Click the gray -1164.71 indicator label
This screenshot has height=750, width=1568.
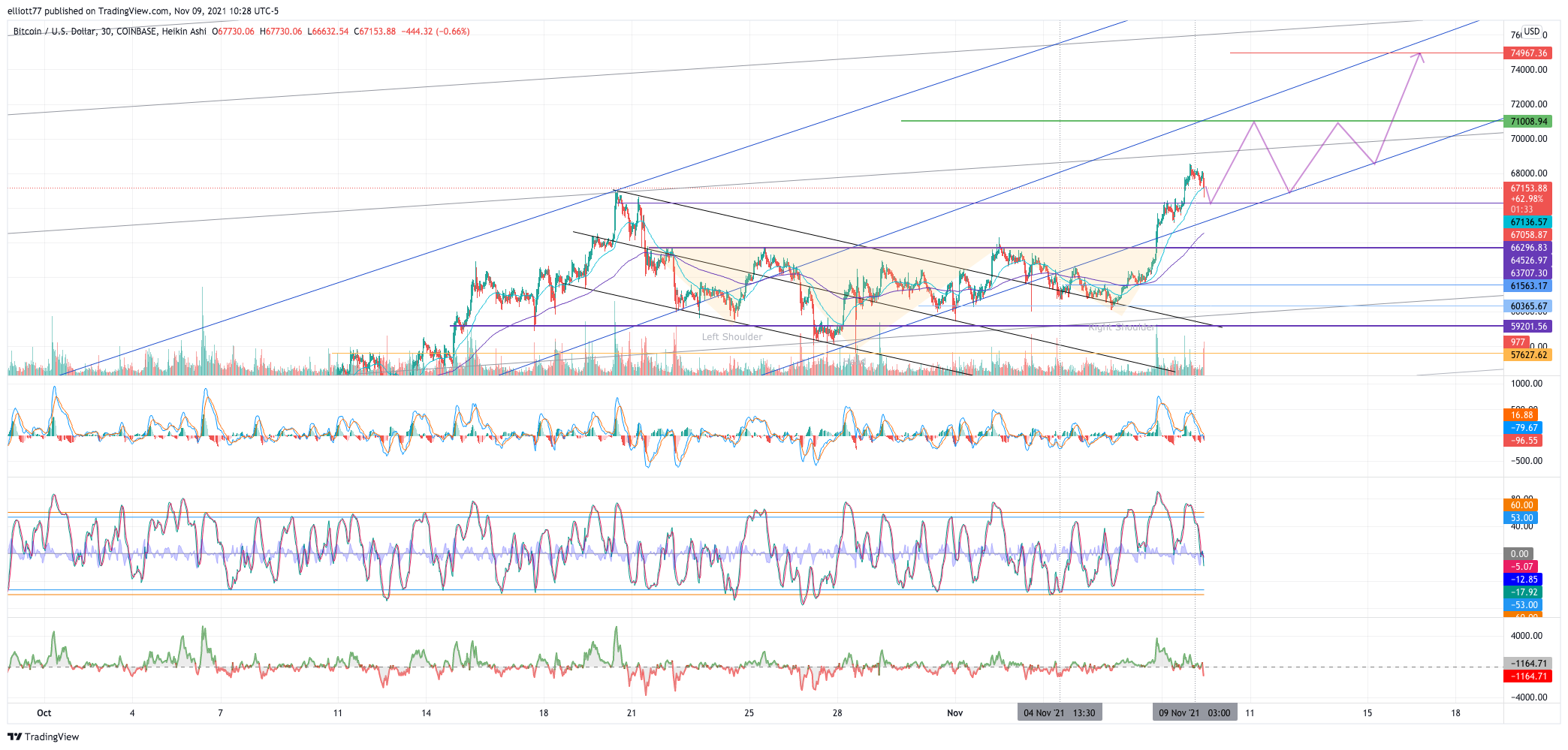point(1528,664)
